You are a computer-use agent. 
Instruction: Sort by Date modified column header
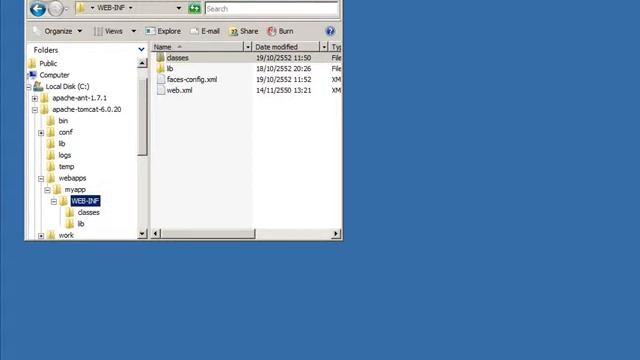pyautogui.click(x=286, y=47)
